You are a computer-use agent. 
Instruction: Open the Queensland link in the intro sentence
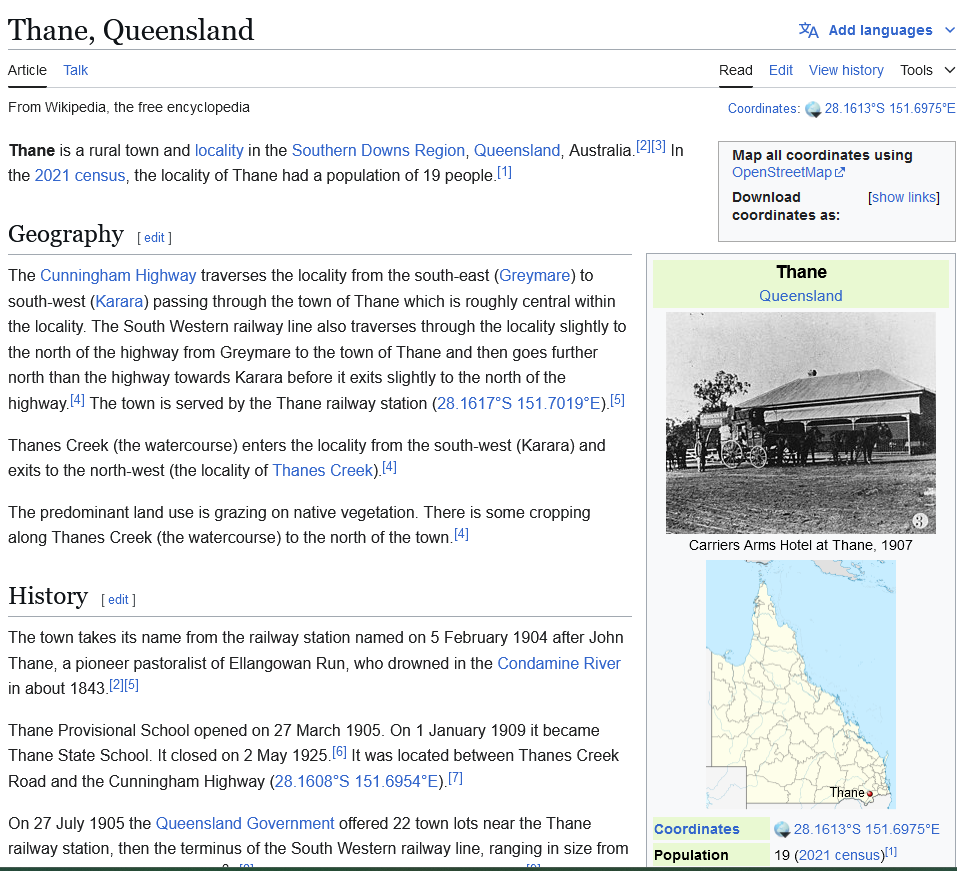point(517,150)
